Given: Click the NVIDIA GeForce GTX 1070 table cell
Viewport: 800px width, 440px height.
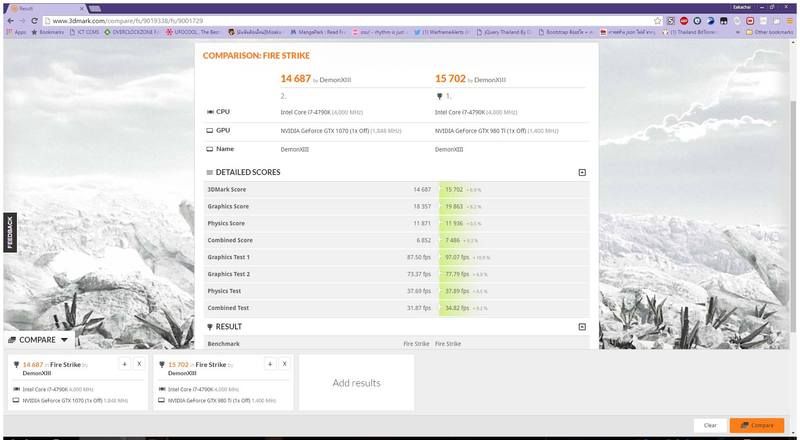Looking at the screenshot, I should [341, 131].
